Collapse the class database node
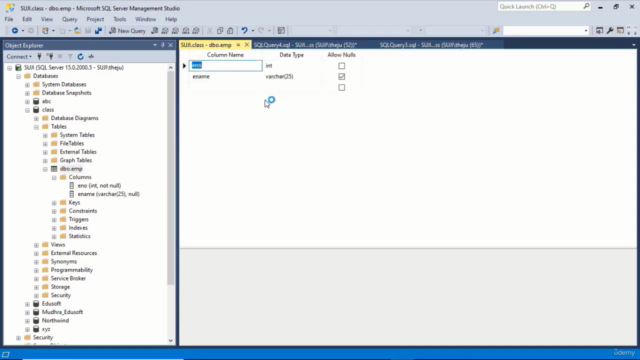 point(27,110)
